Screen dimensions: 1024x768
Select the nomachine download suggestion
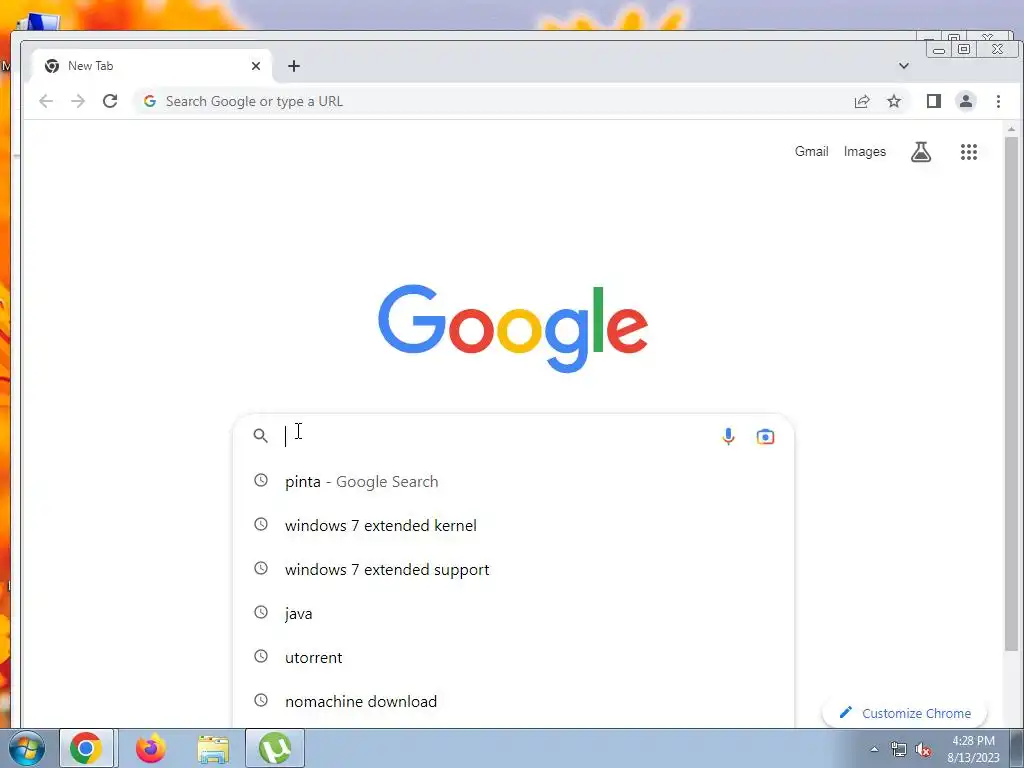[x=513, y=701]
